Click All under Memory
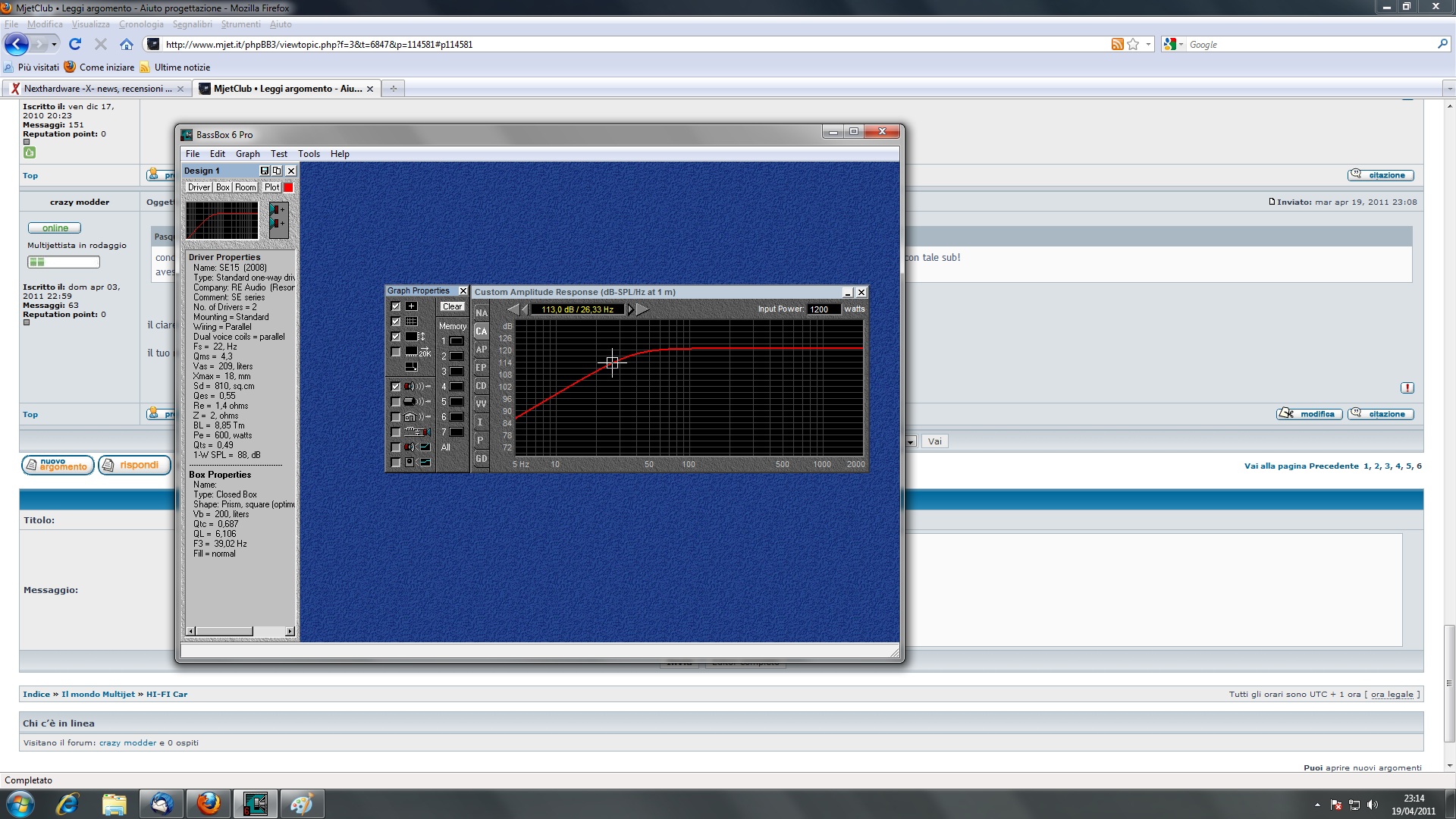Screen dimensions: 1456x819 (x=446, y=447)
